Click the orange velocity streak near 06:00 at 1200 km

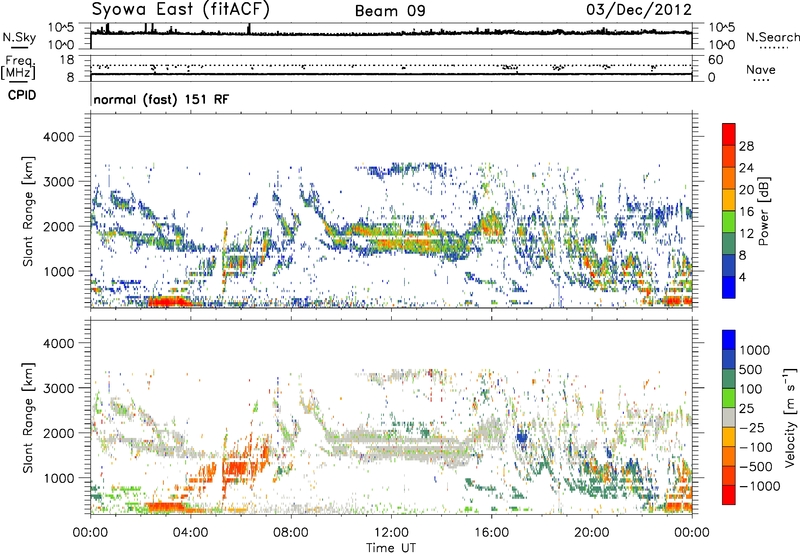coord(236,468)
